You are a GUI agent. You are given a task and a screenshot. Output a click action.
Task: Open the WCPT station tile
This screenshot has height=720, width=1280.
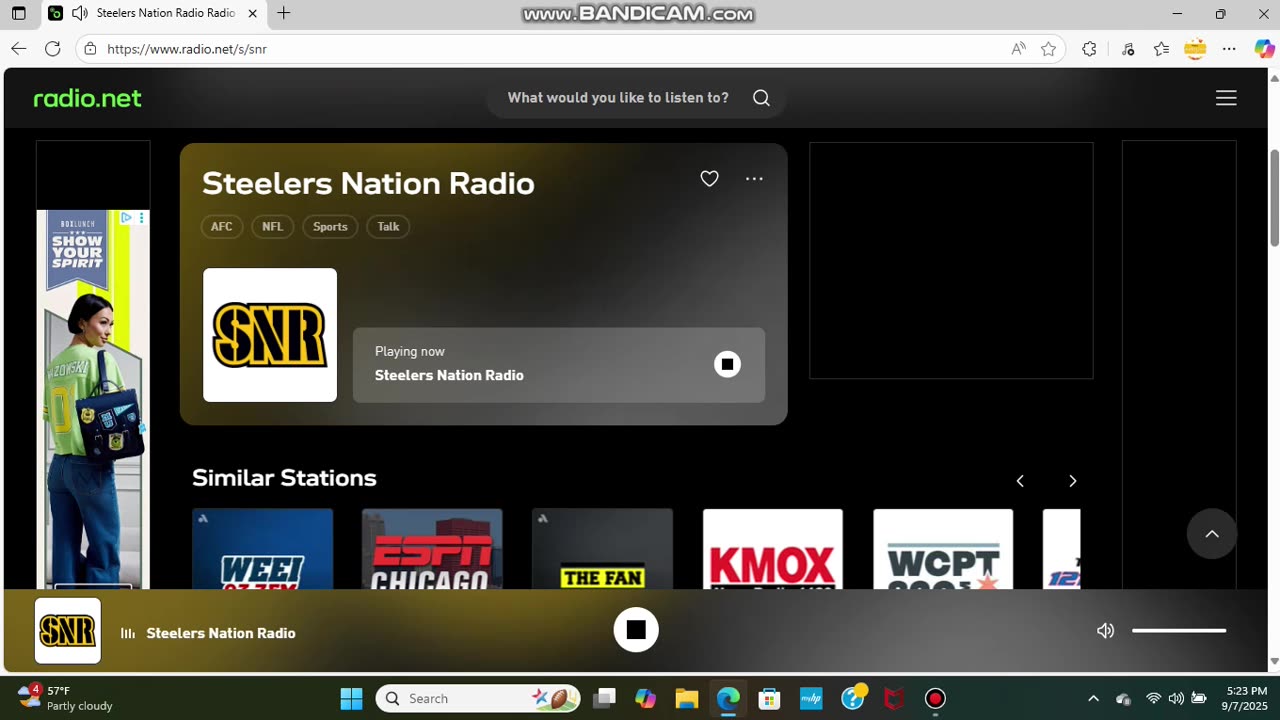[943, 549]
